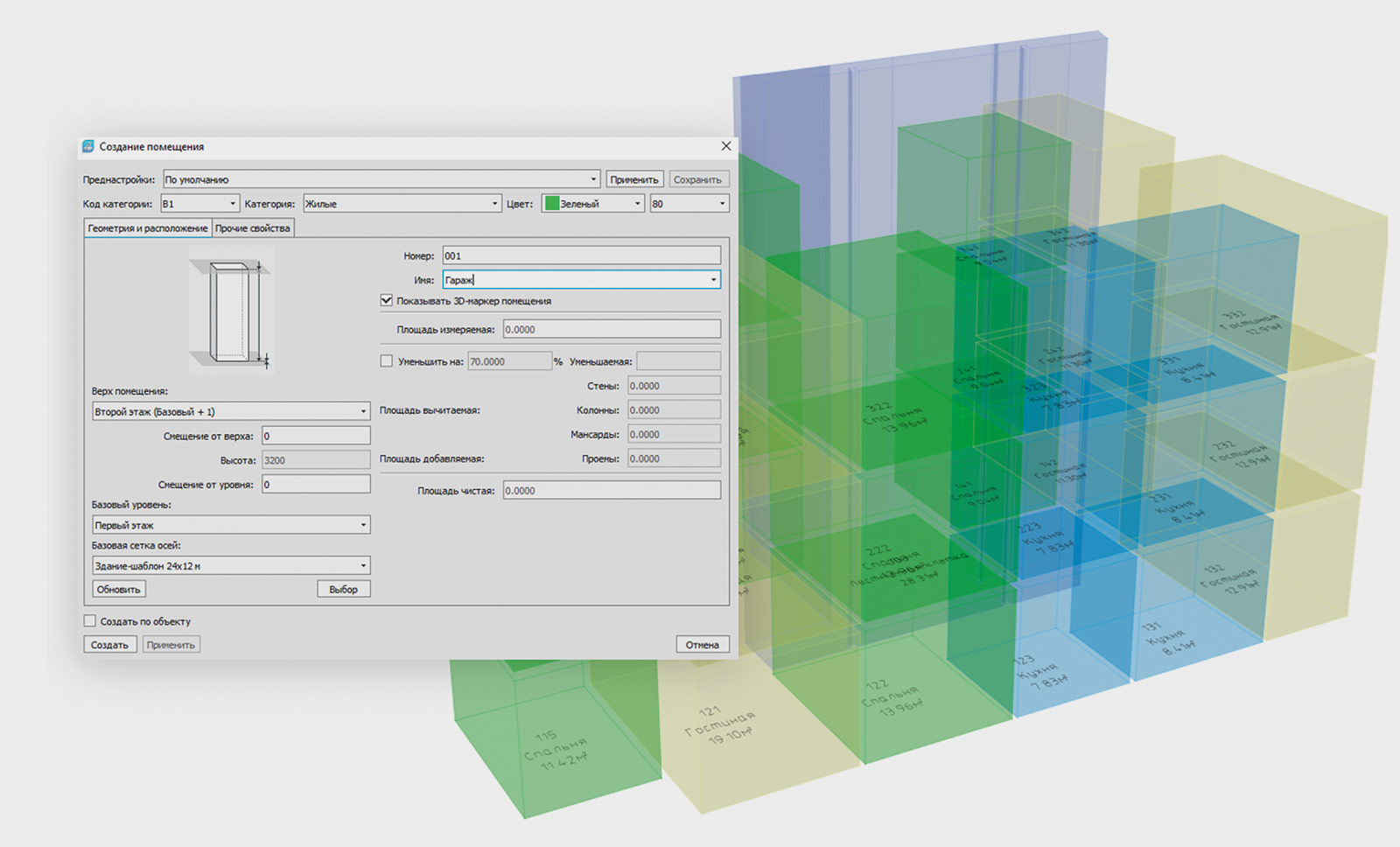Toggle Показывать 3D-маркер помещения checkbox
This screenshot has width=1400, height=847.
click(x=387, y=300)
